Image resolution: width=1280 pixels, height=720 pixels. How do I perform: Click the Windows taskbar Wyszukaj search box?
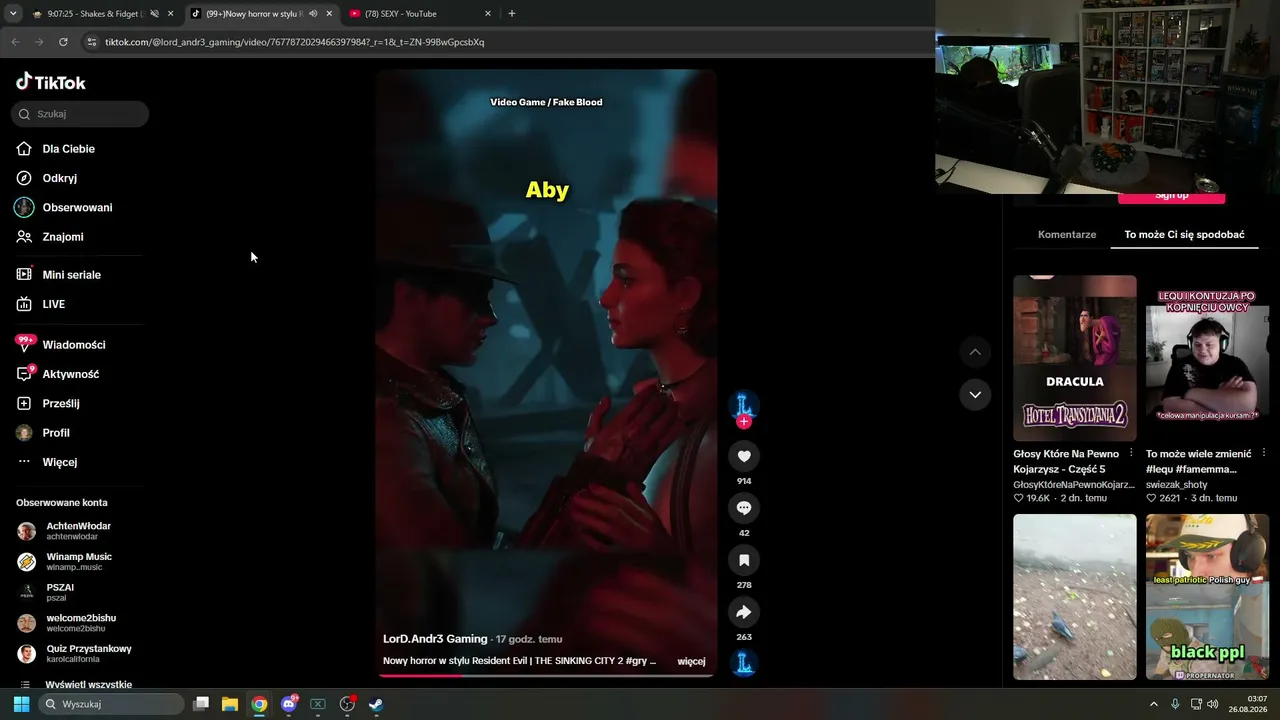[112, 704]
